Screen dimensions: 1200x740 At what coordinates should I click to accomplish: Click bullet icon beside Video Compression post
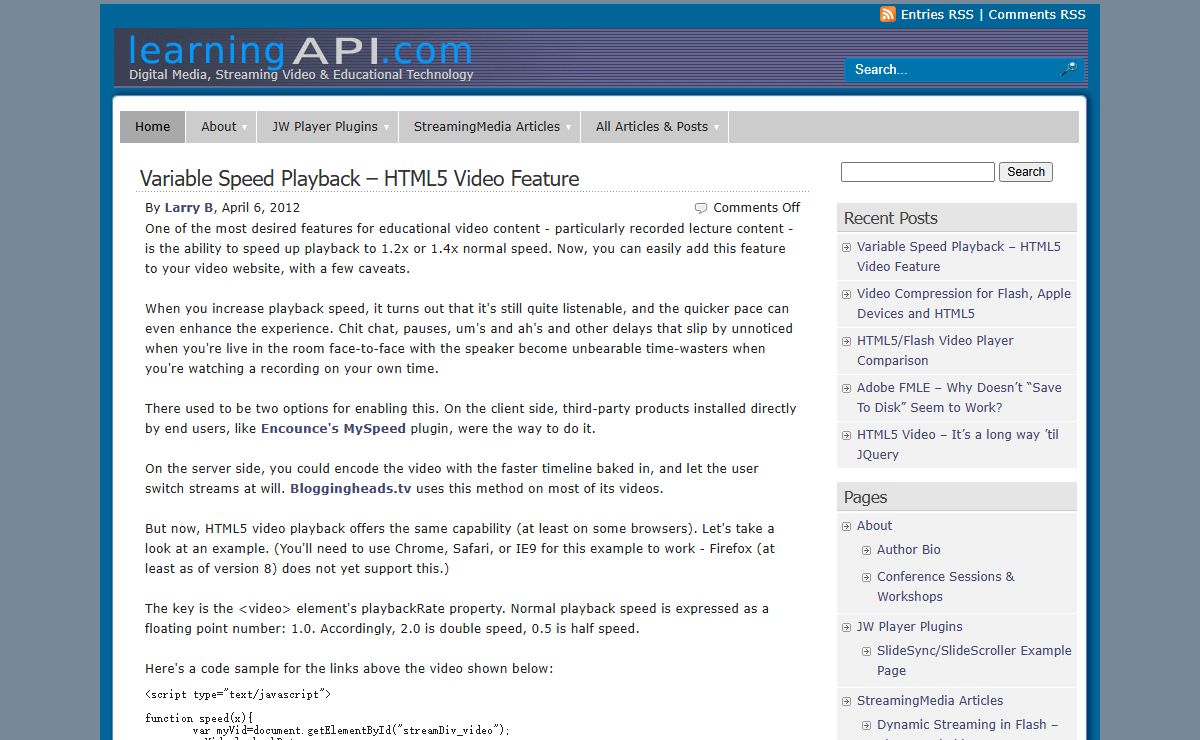(846, 294)
